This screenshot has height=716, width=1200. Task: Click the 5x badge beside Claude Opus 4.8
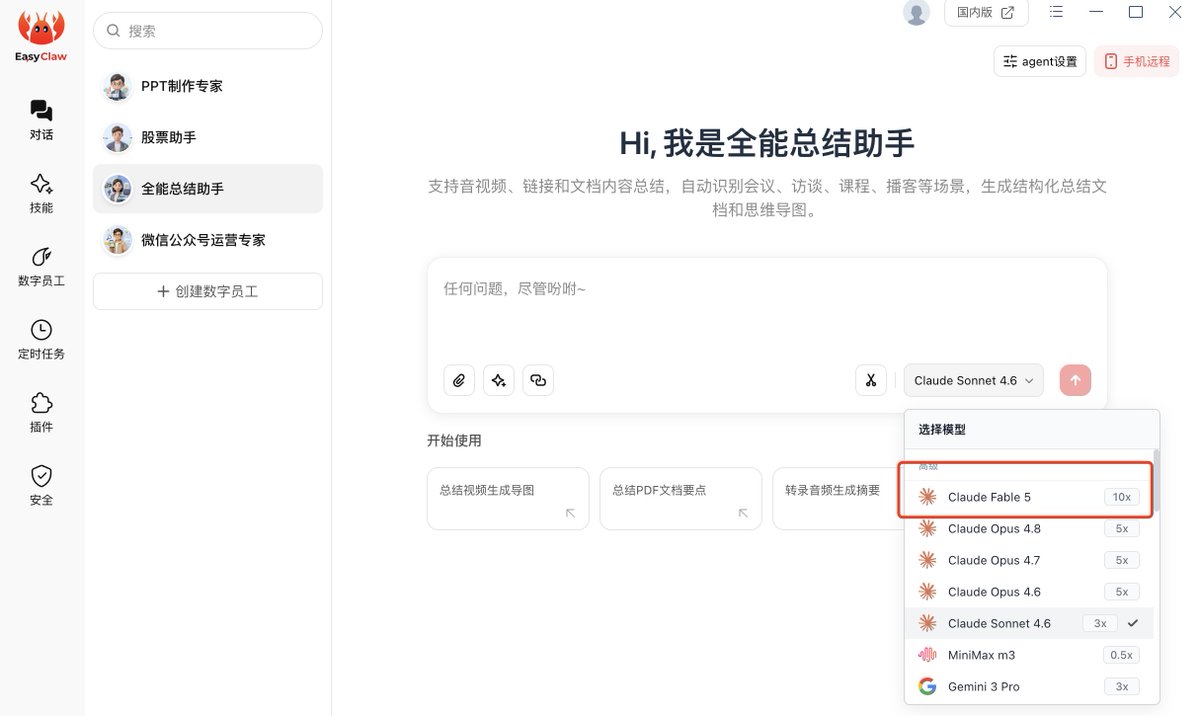tap(1122, 529)
